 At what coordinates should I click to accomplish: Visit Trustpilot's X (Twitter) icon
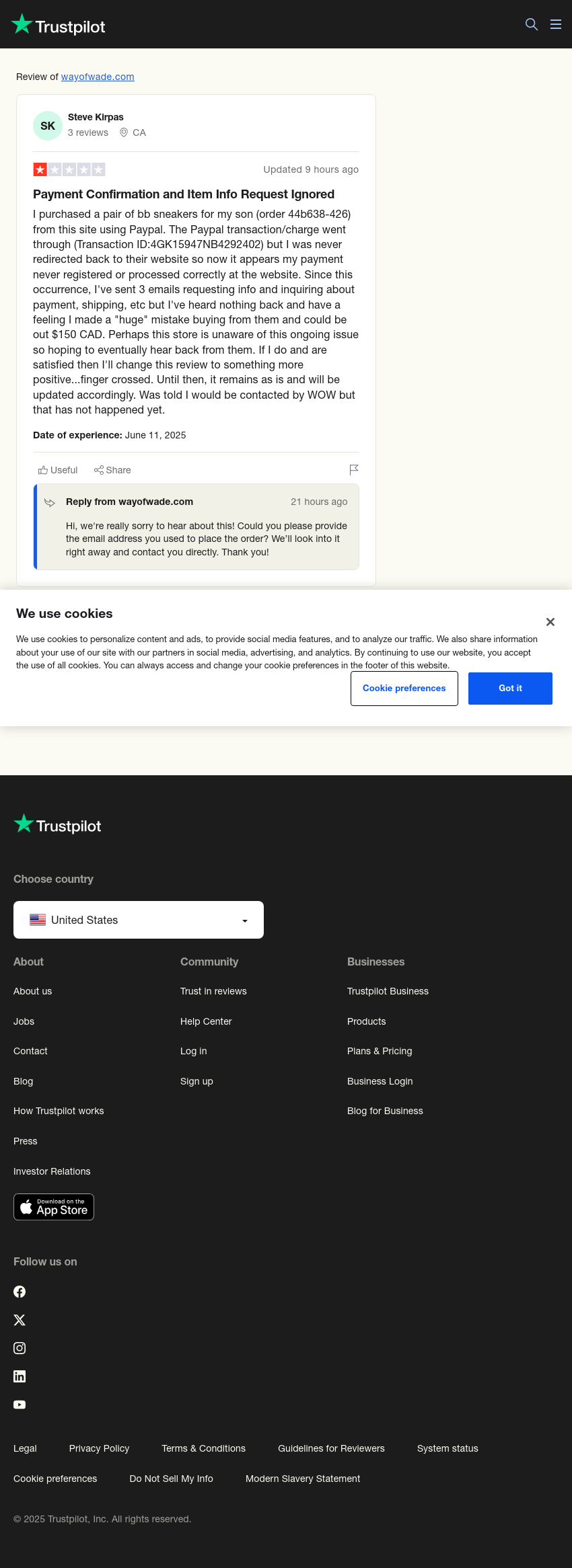(x=20, y=1320)
